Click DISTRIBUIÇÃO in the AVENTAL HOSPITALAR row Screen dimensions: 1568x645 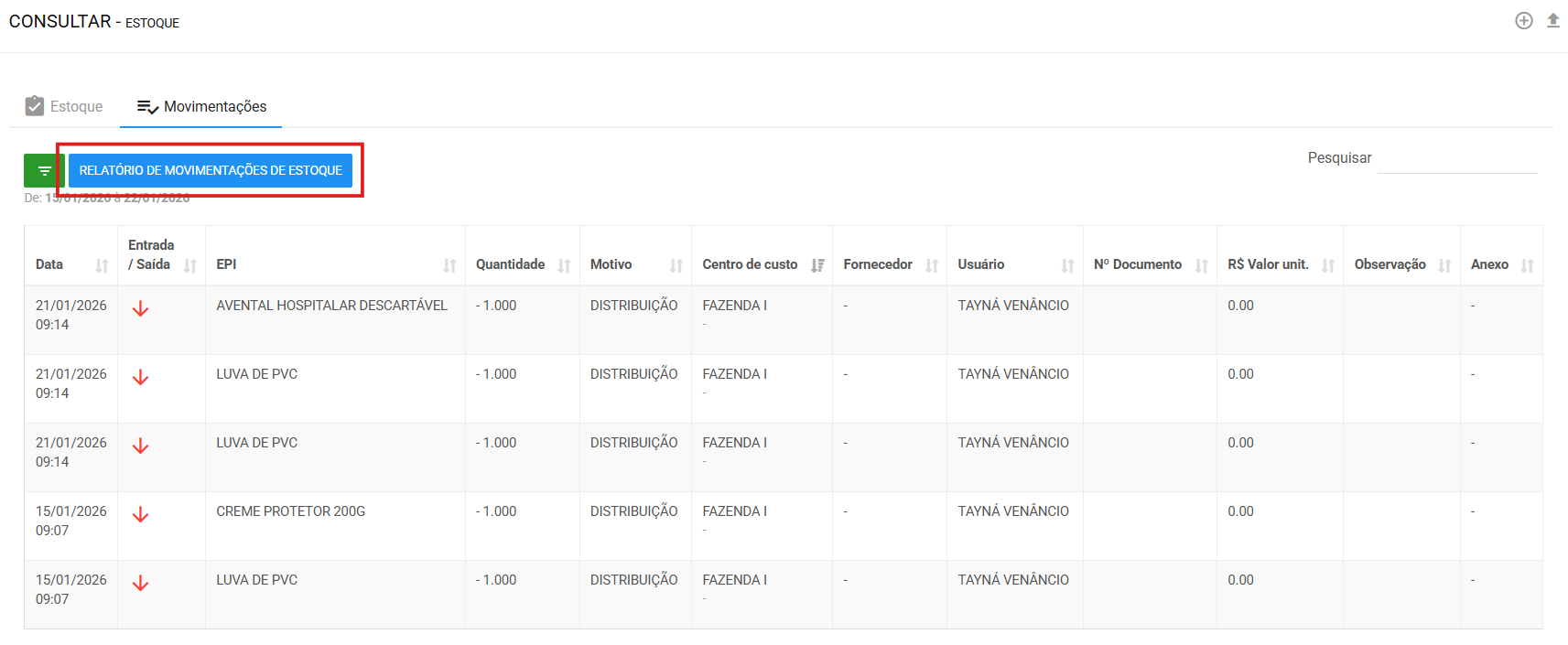[633, 306]
